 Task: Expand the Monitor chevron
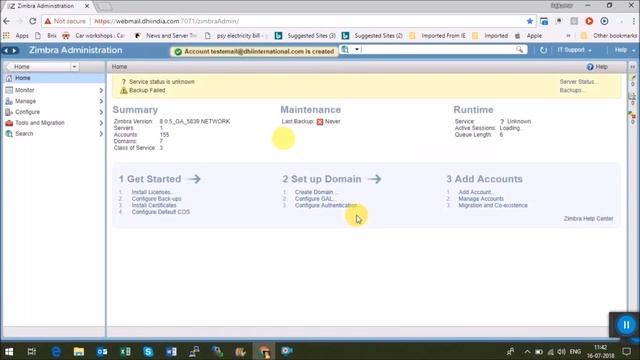101,90
